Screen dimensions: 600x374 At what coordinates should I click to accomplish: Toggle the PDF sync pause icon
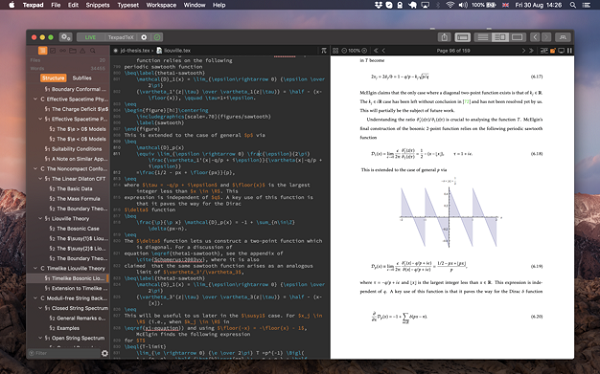(x=569, y=51)
